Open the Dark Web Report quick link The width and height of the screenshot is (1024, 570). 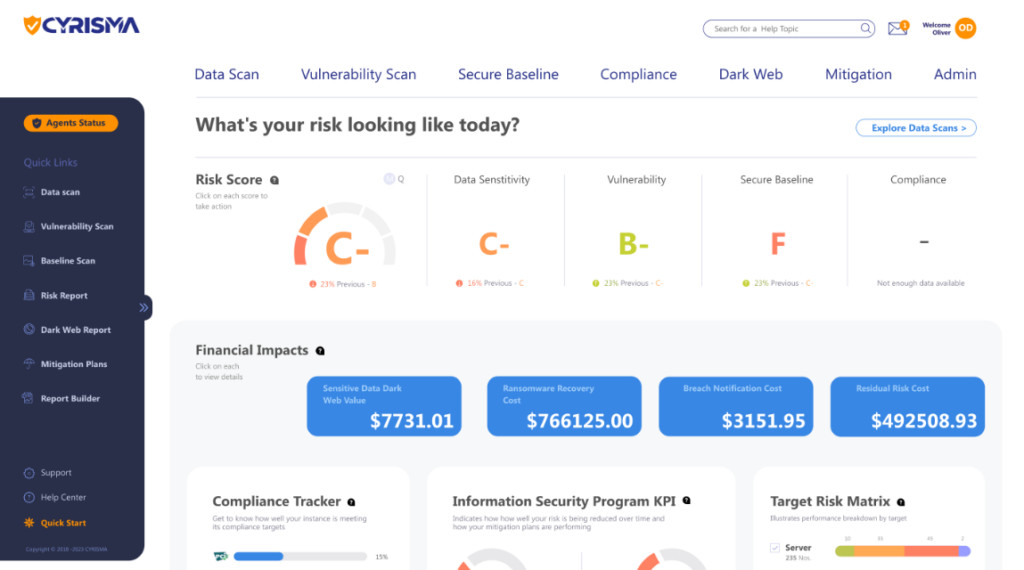point(75,330)
